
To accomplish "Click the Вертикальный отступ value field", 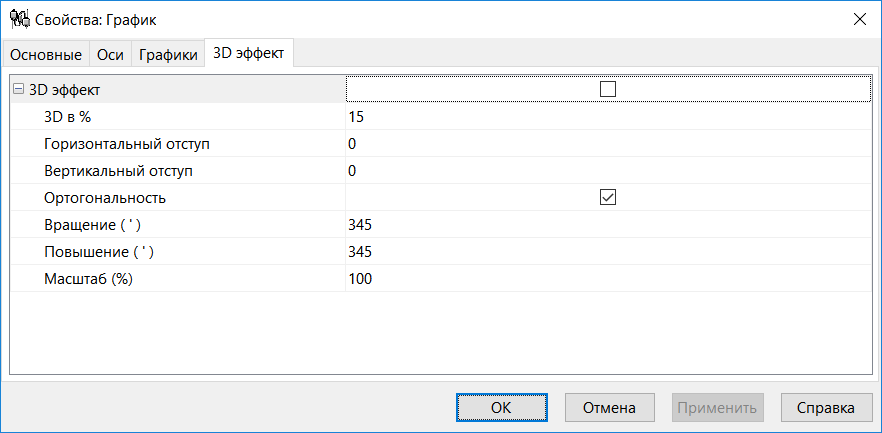I will (x=609, y=170).
